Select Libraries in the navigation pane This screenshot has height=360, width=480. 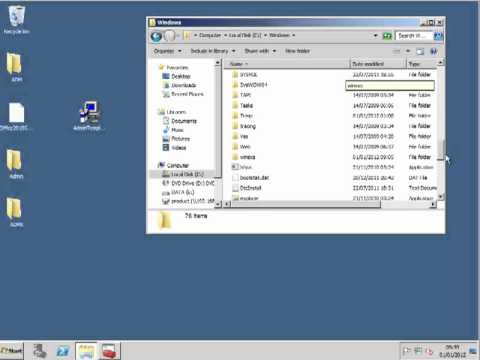pos(176,112)
